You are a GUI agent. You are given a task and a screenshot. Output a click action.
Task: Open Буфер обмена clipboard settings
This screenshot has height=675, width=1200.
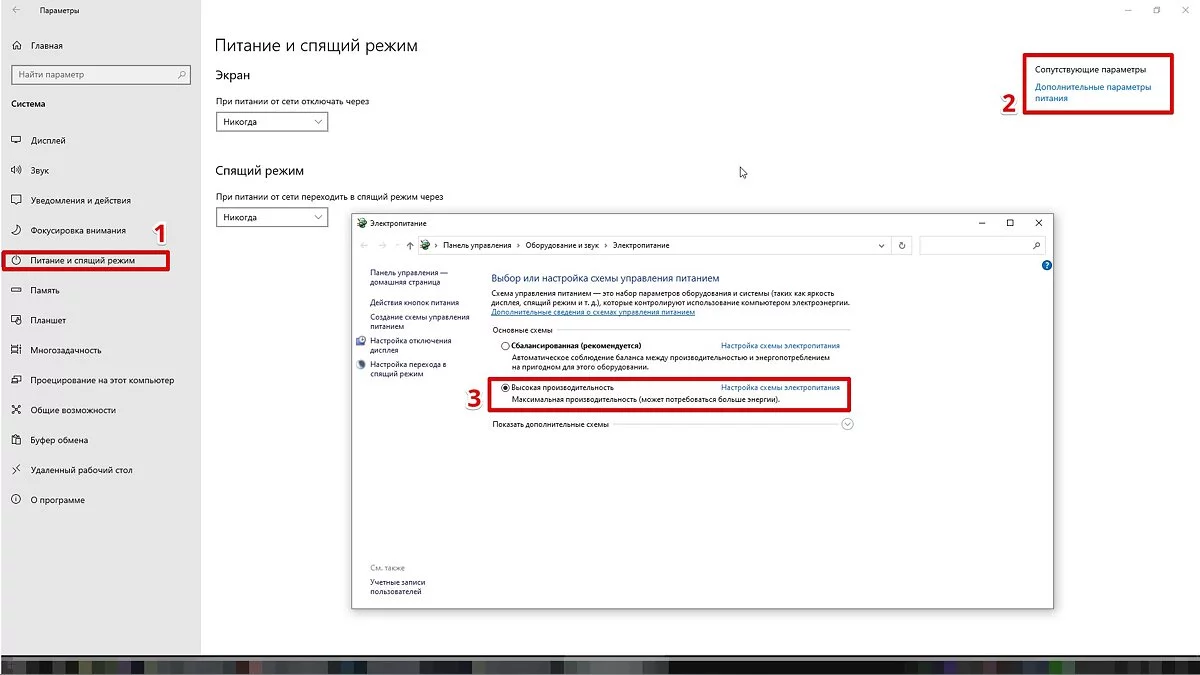tap(58, 440)
